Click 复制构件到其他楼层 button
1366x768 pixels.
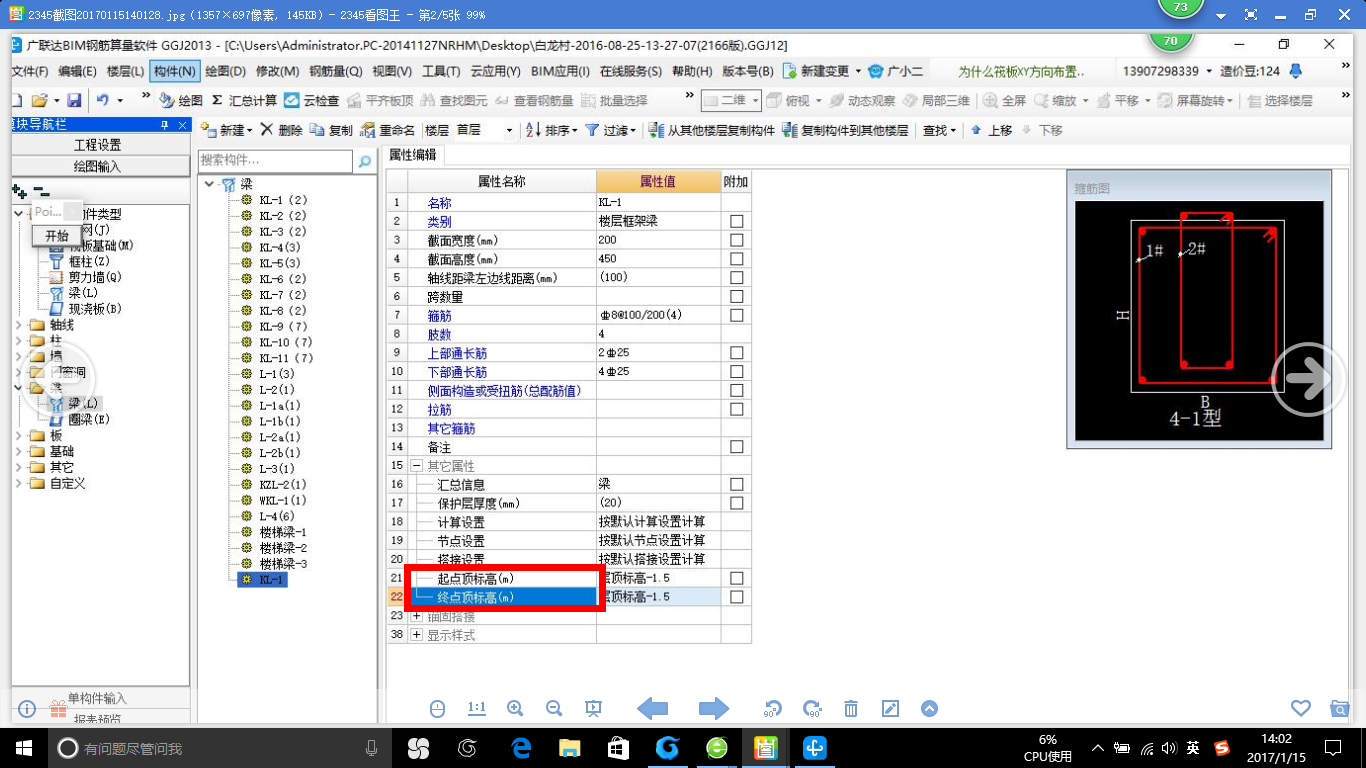(x=846, y=130)
